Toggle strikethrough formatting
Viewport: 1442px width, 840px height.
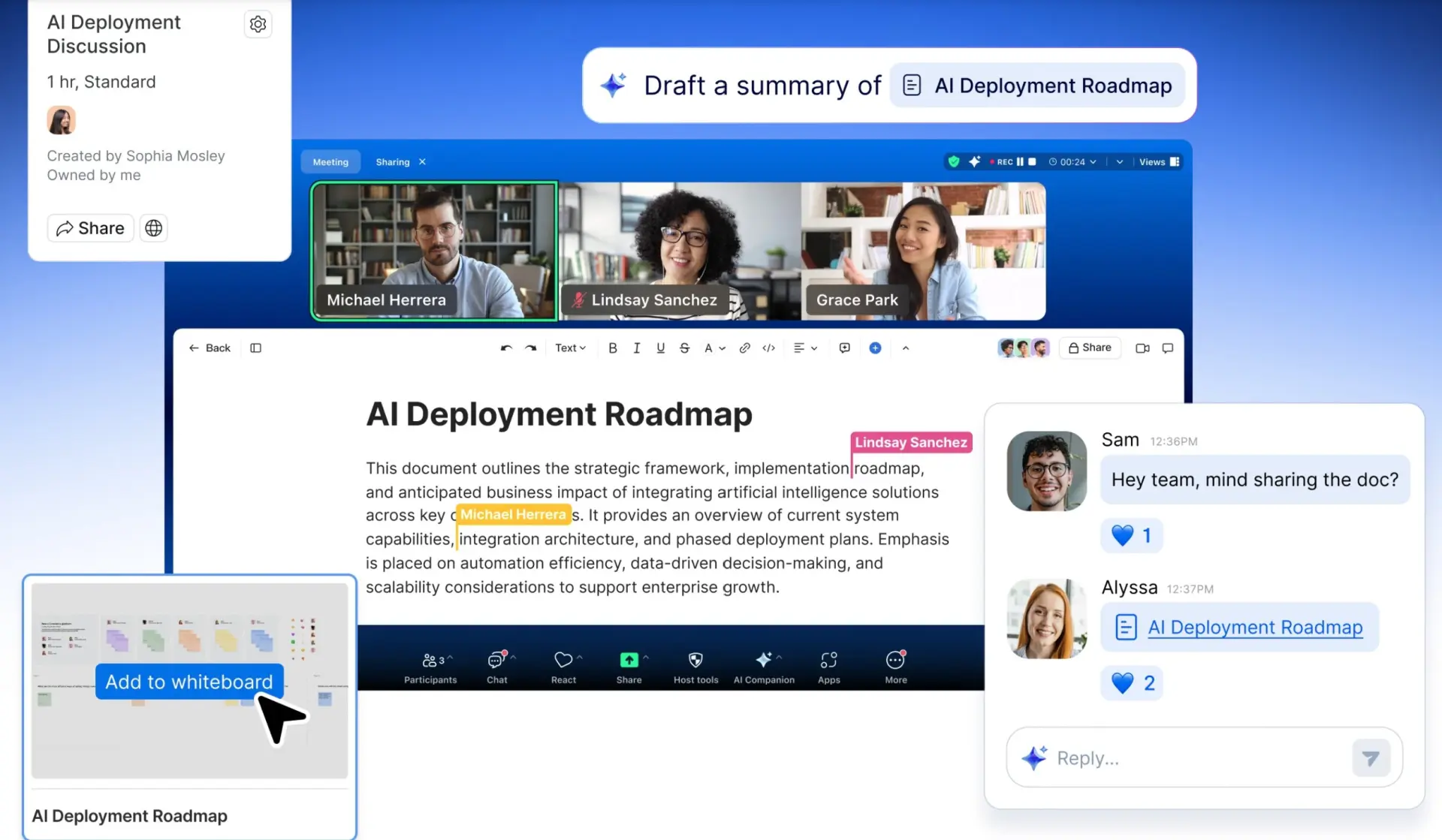tap(684, 348)
